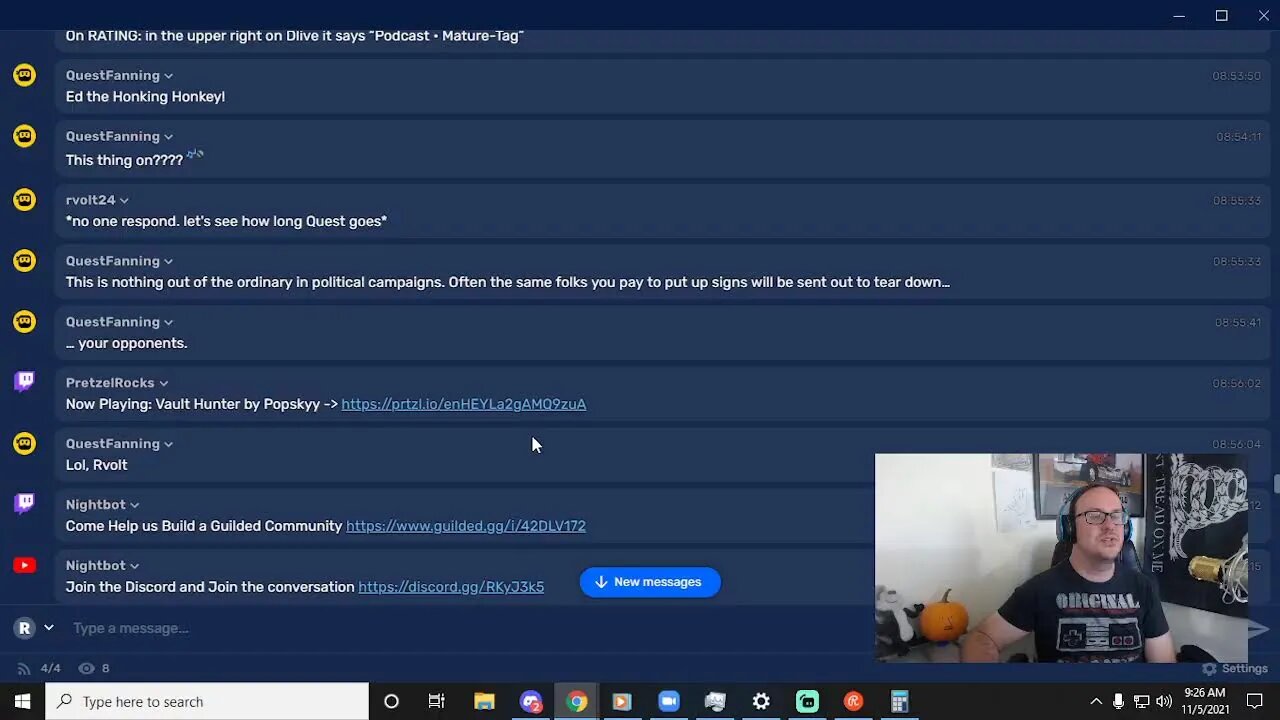Screen dimensions: 1280x720
Task: Click the connections feed icon showing 4/4
Action: pyautogui.click(x=24, y=668)
